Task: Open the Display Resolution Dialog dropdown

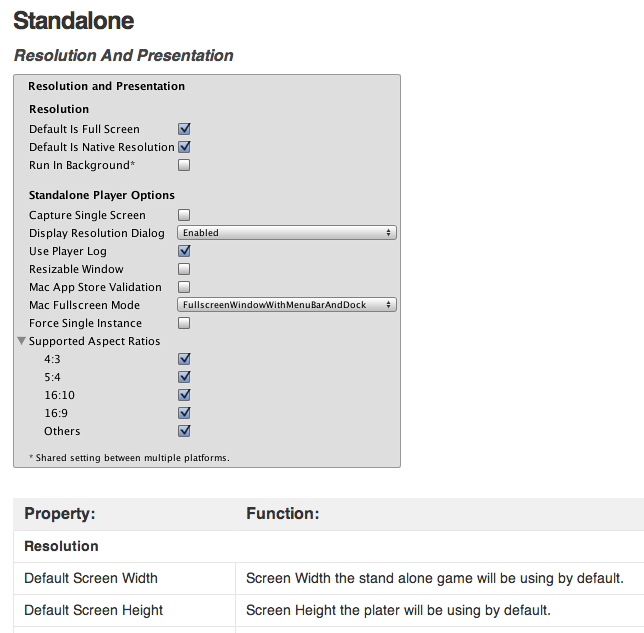Action: tap(287, 233)
